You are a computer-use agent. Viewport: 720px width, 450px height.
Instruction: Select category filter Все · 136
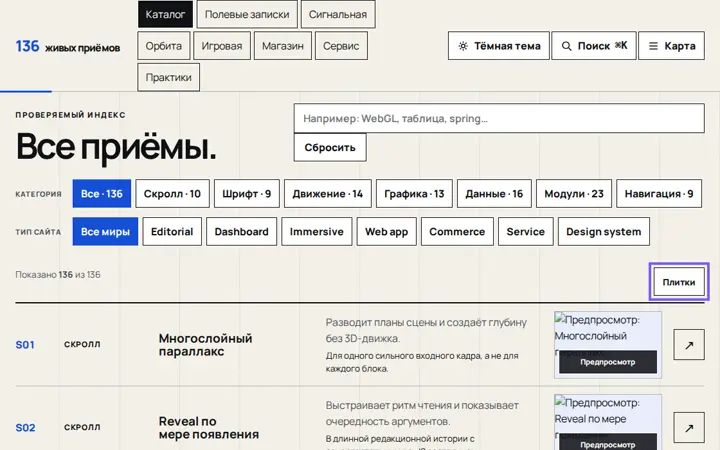point(101,193)
